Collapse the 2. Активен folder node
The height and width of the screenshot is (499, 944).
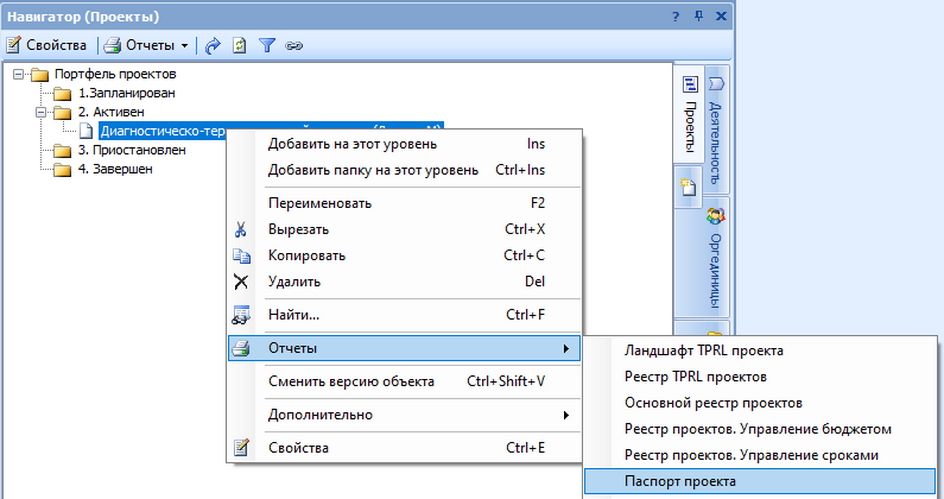pyautogui.click(x=41, y=112)
